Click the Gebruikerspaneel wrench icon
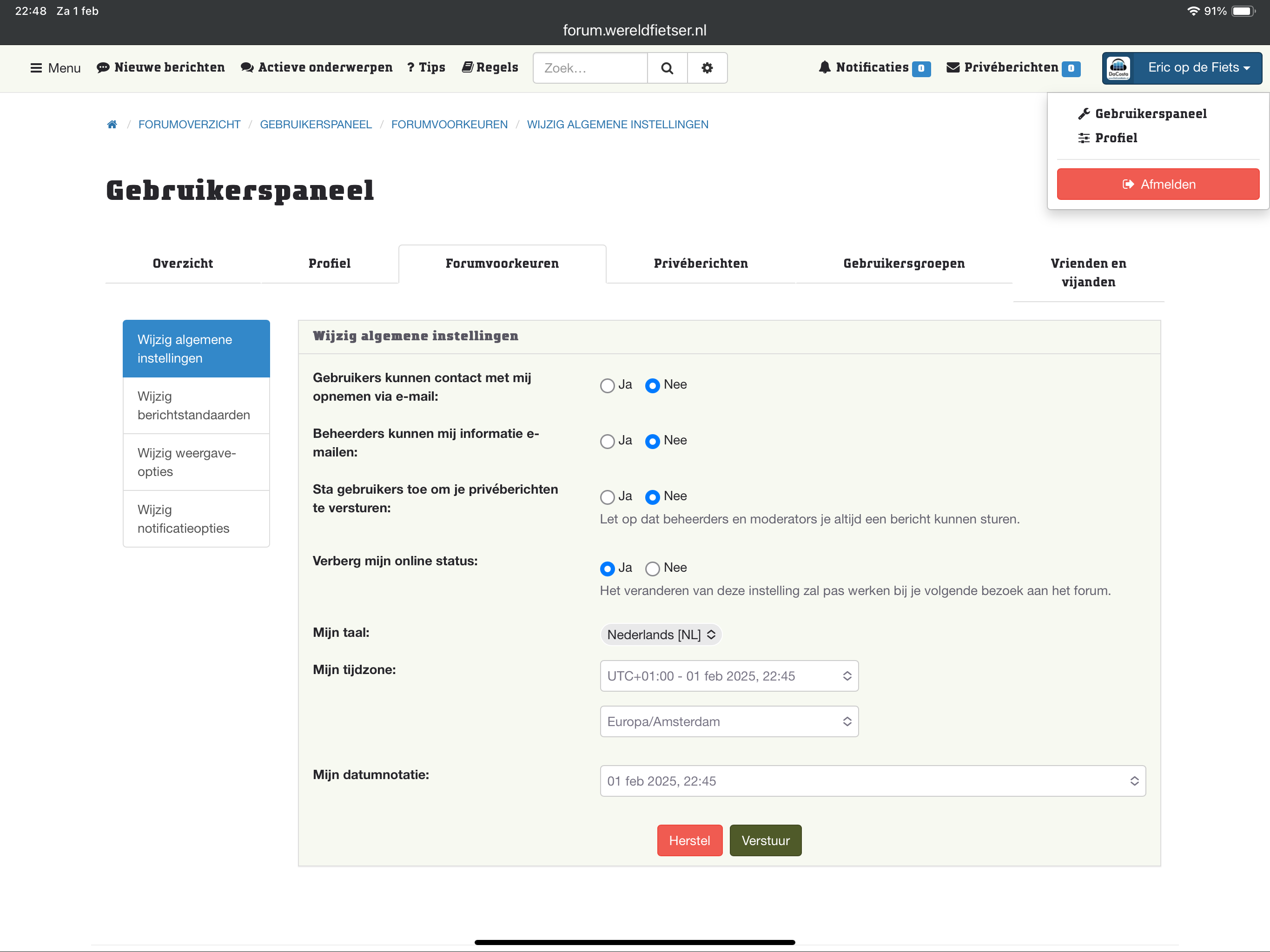This screenshot has height=952, width=1270. (1084, 114)
